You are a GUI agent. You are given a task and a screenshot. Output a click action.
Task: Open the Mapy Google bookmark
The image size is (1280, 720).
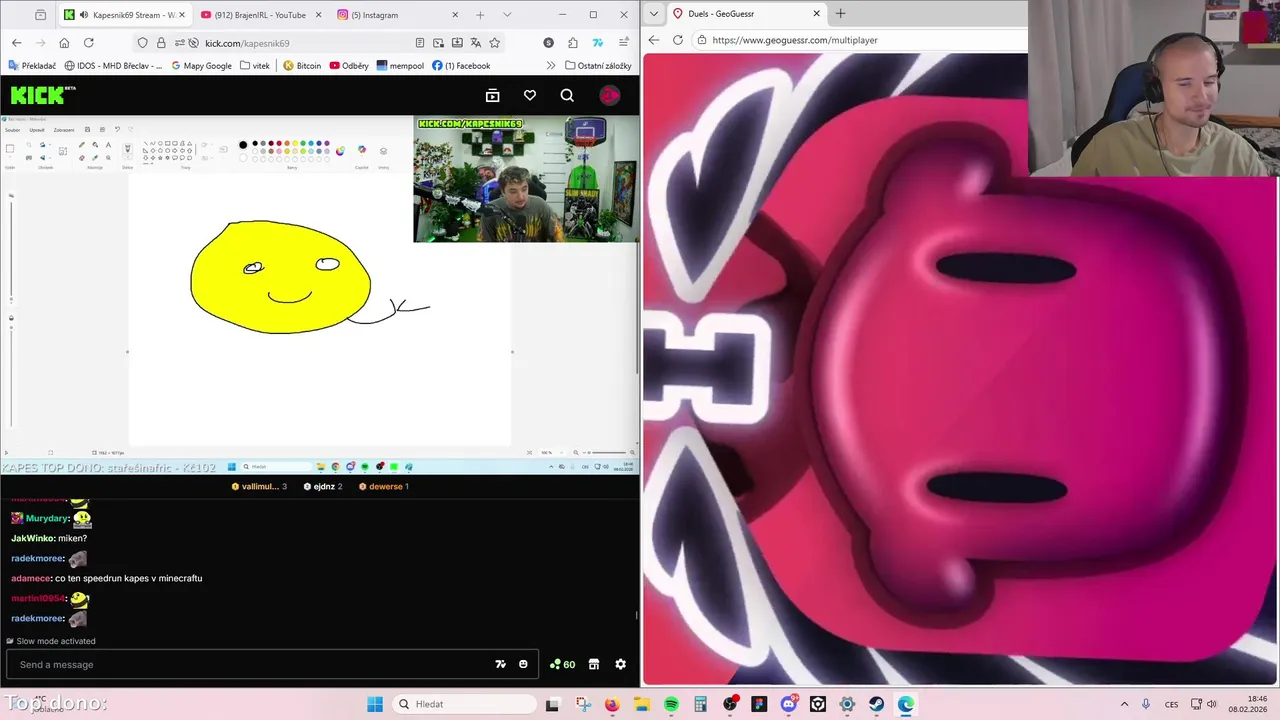[201, 66]
